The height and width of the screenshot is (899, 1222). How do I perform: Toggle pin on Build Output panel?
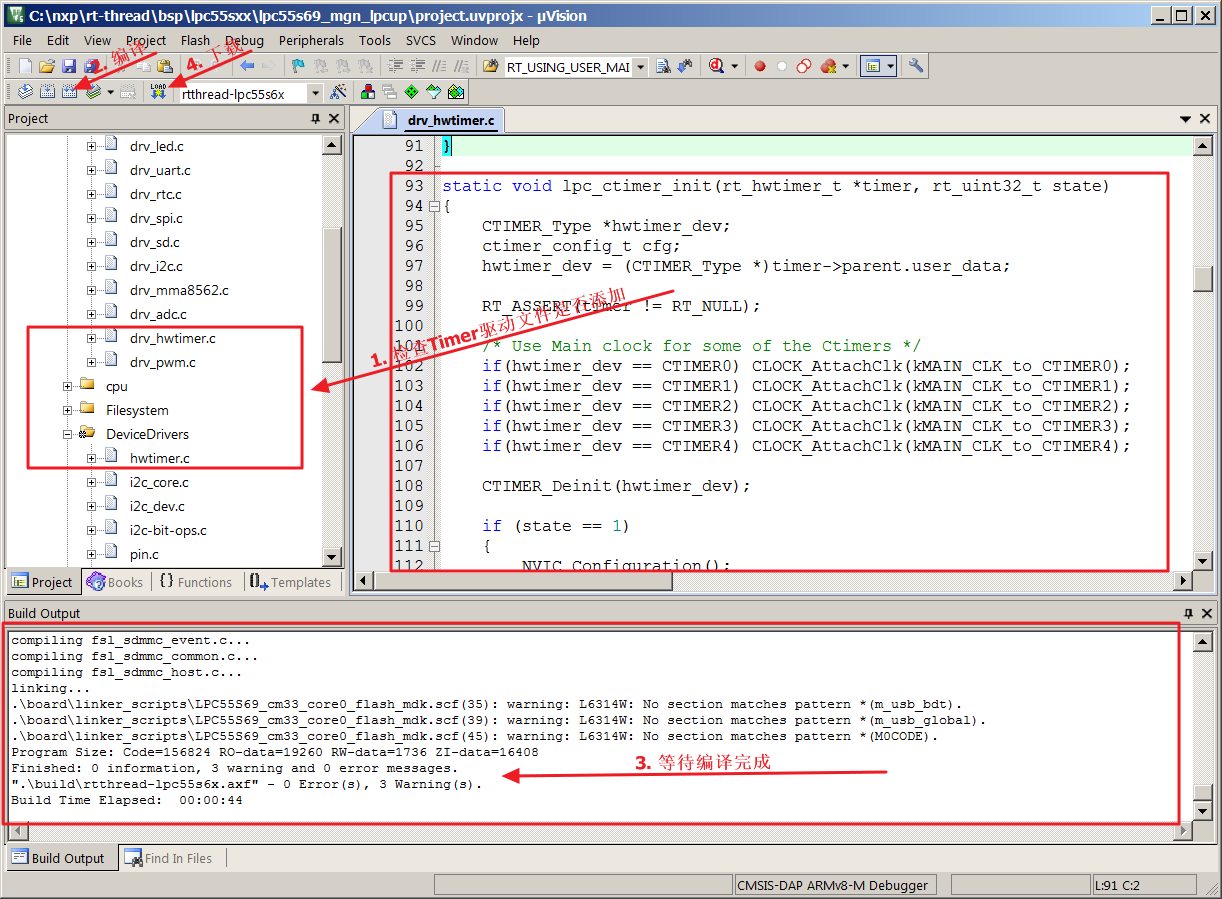[x=1188, y=613]
